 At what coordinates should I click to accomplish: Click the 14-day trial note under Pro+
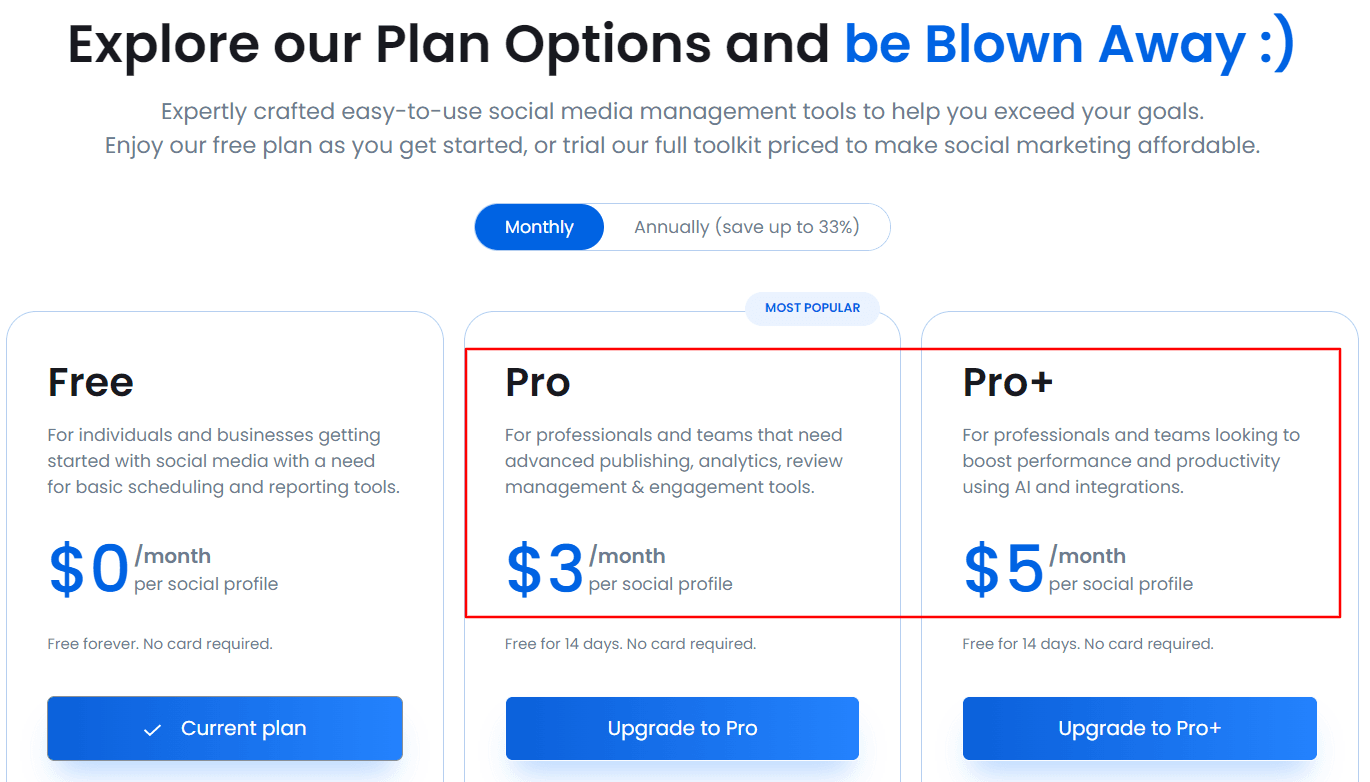[x=1087, y=644]
